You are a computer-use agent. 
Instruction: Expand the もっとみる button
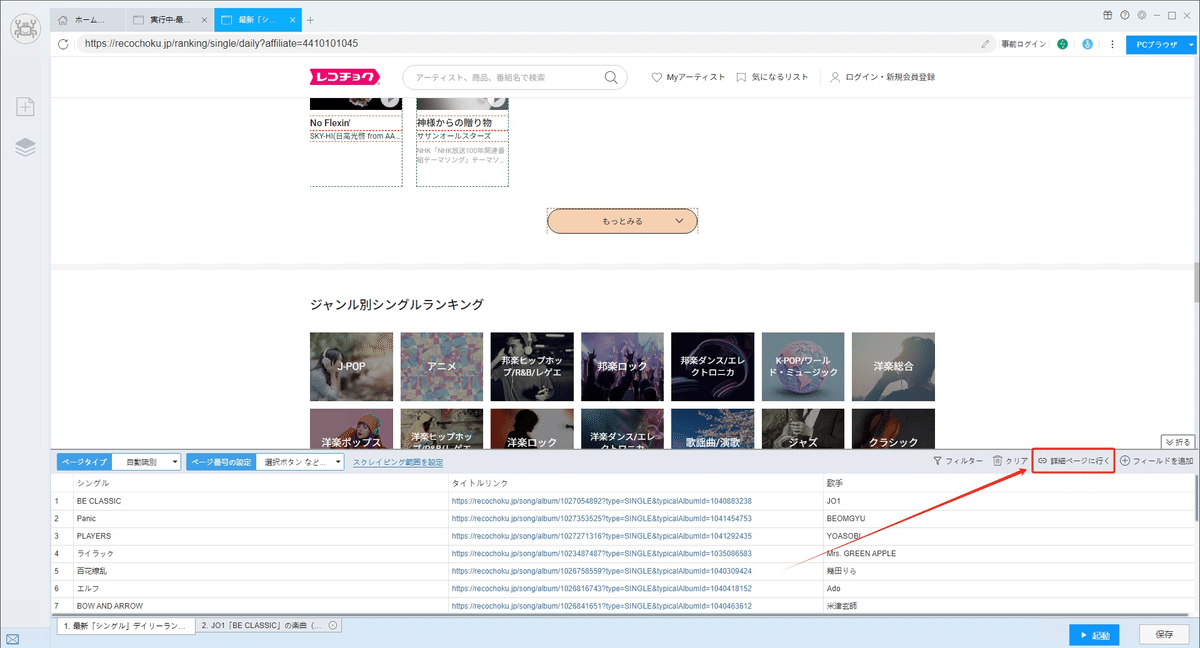622,221
